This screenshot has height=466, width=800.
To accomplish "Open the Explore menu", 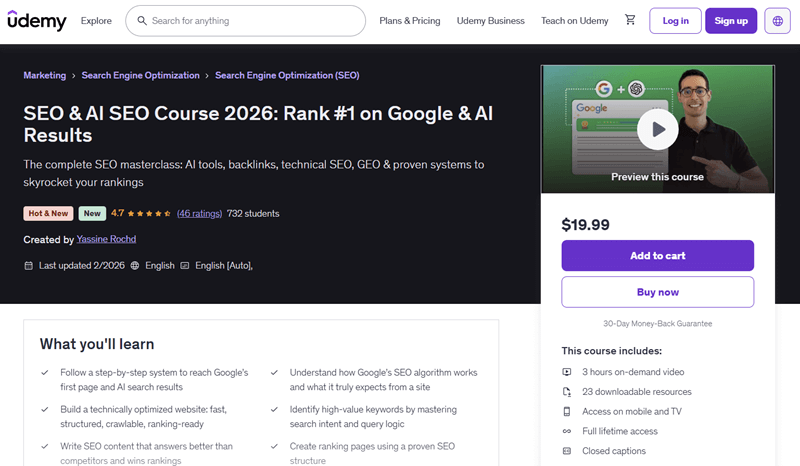I will pyautogui.click(x=96, y=21).
